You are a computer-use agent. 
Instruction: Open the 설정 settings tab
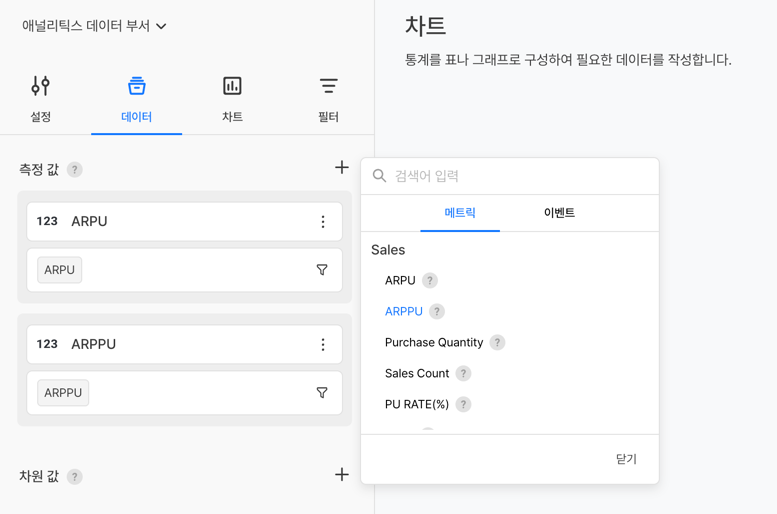pos(41,98)
